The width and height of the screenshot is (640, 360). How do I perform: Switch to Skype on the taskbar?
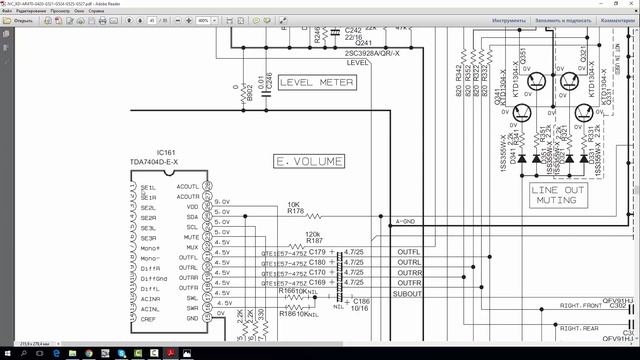click(121, 353)
